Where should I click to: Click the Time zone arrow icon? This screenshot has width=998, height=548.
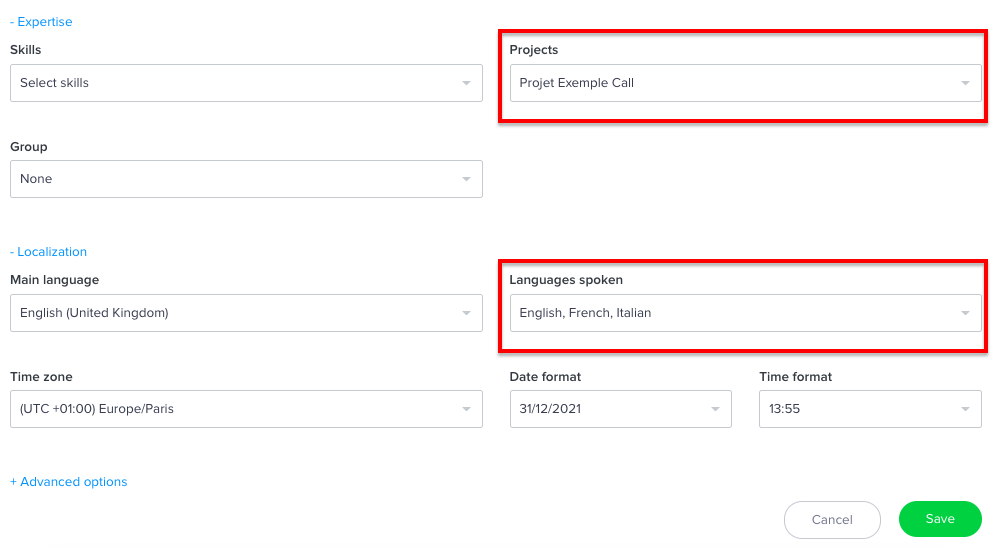(466, 409)
